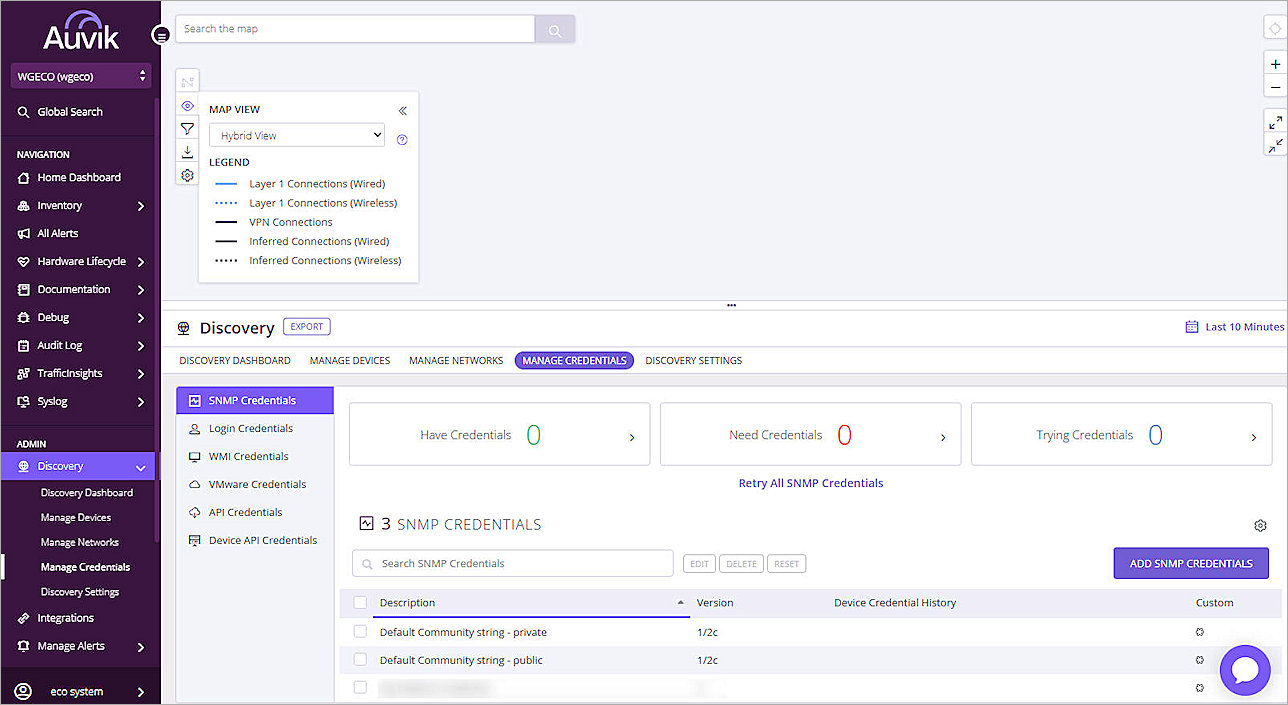Image resolution: width=1288 pixels, height=705 pixels.
Task: Check the Default Community string - private row
Action: (360, 631)
